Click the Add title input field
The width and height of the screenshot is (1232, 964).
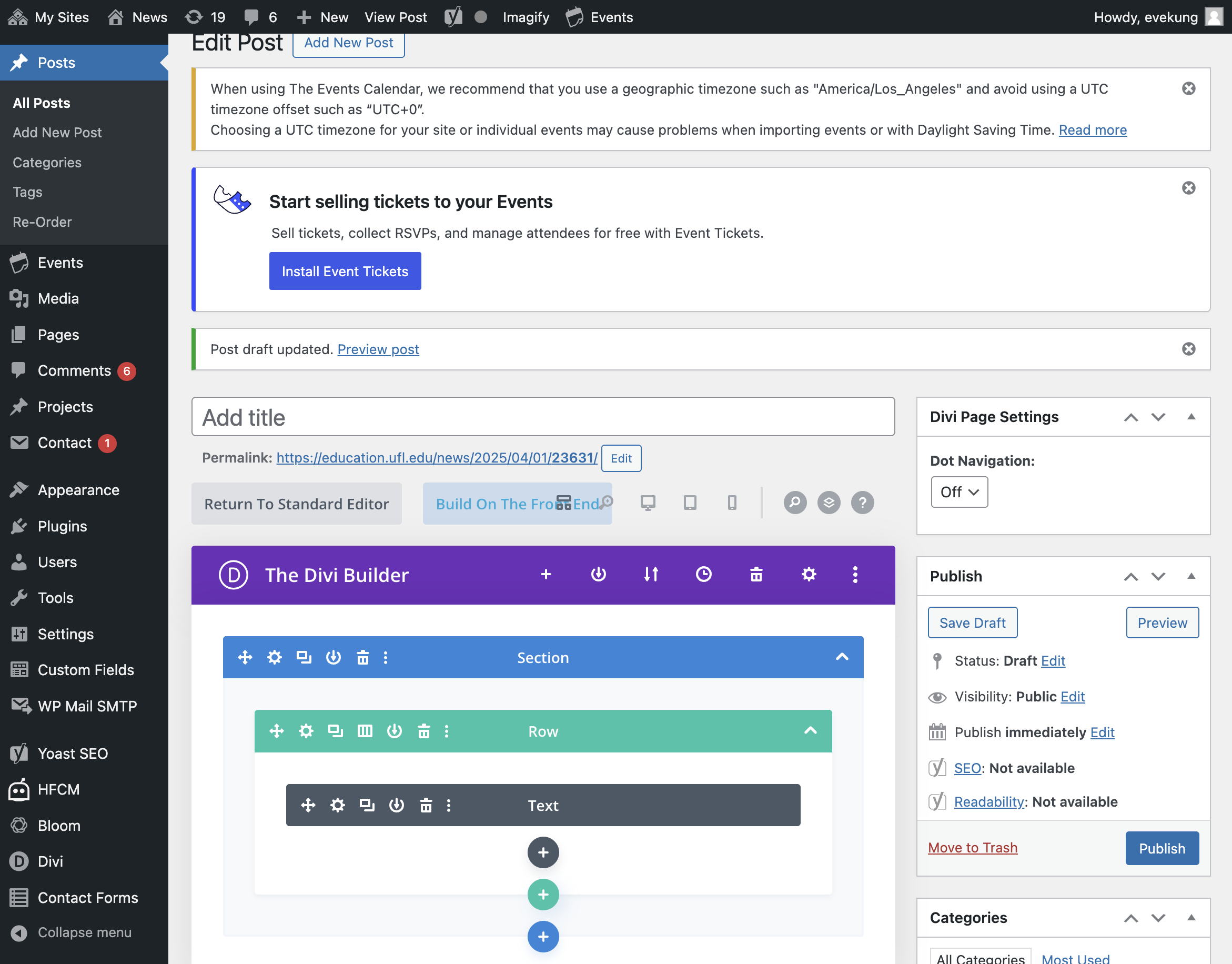point(543,417)
